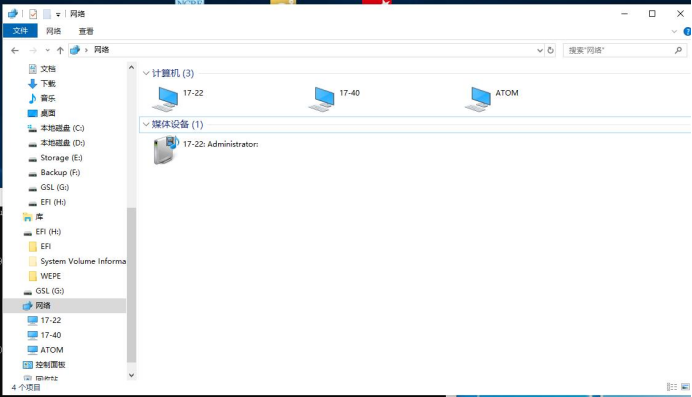
Task: Open the help question mark button
Action: [687, 31]
